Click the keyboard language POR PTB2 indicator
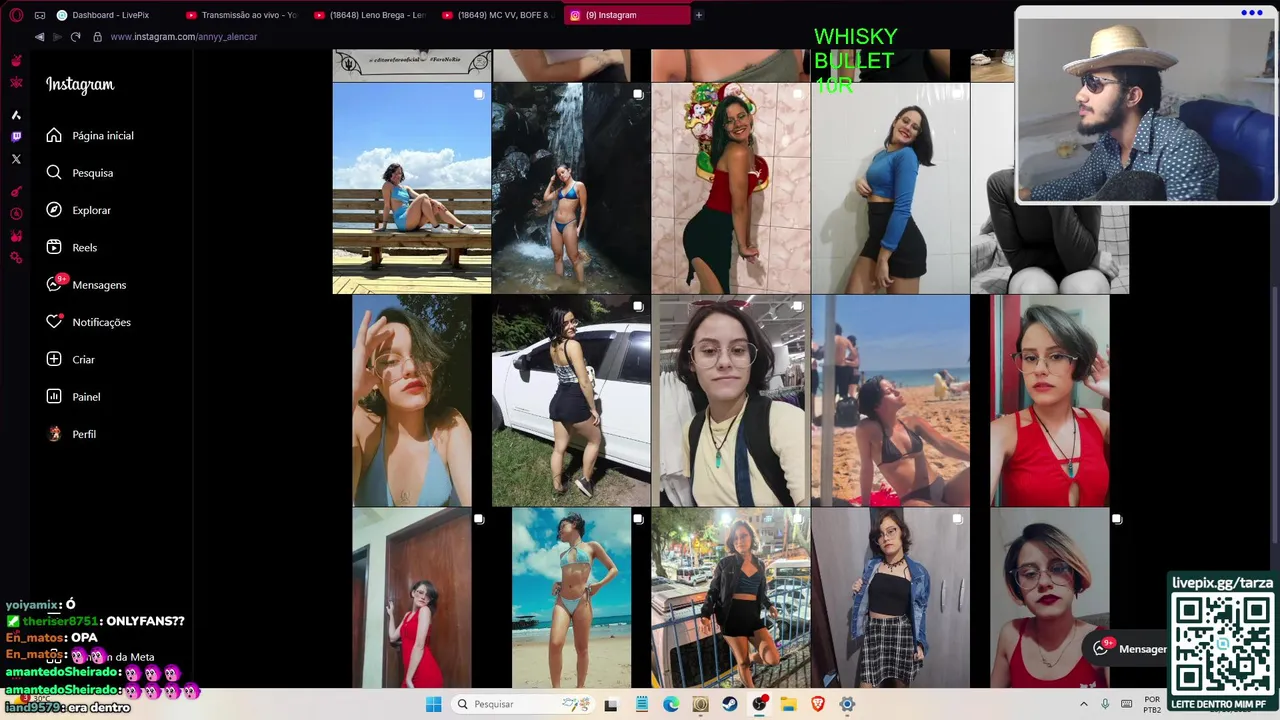The image size is (1280, 720). click(1152, 704)
